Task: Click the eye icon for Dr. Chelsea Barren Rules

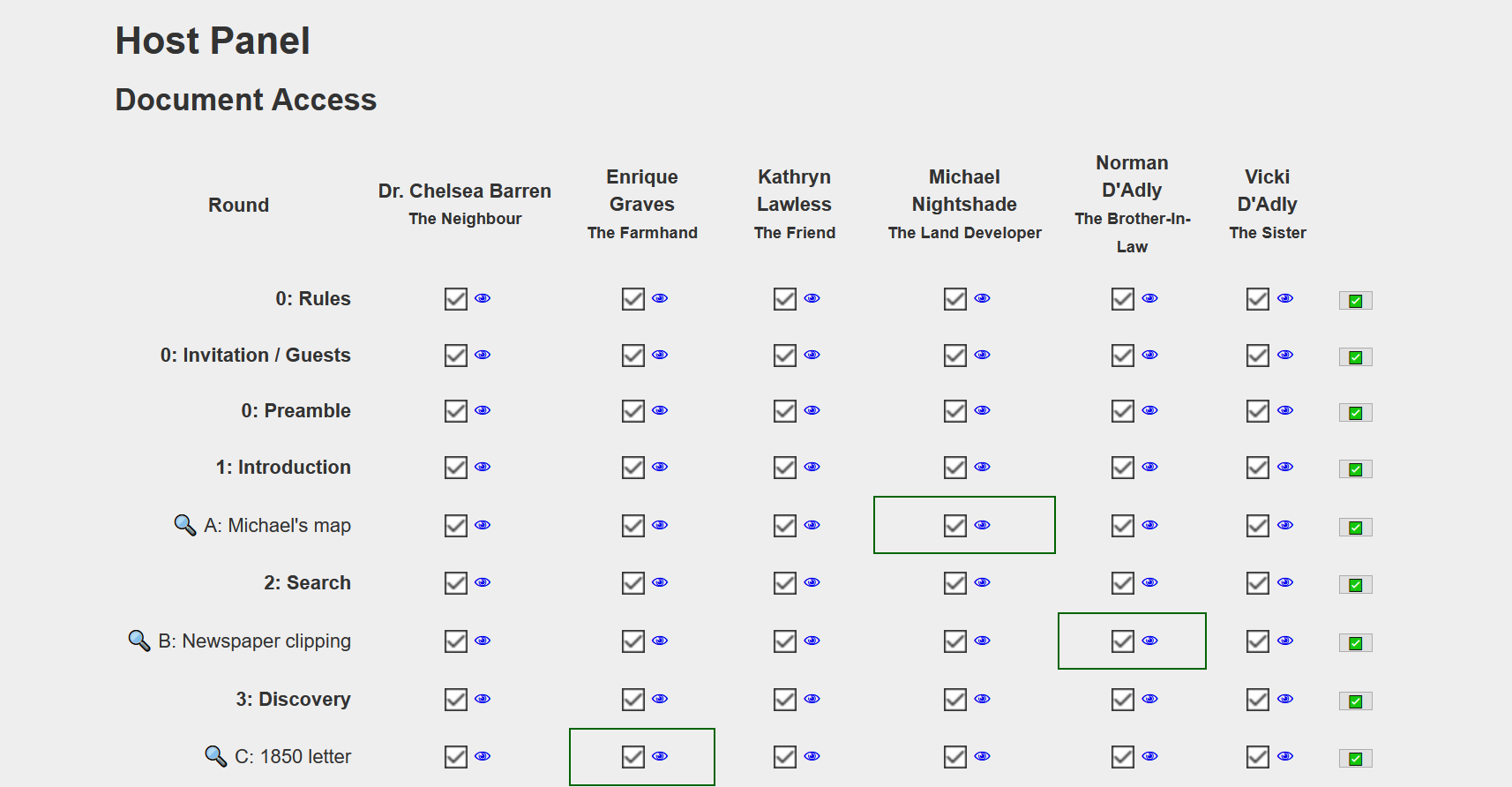Action: (x=483, y=298)
